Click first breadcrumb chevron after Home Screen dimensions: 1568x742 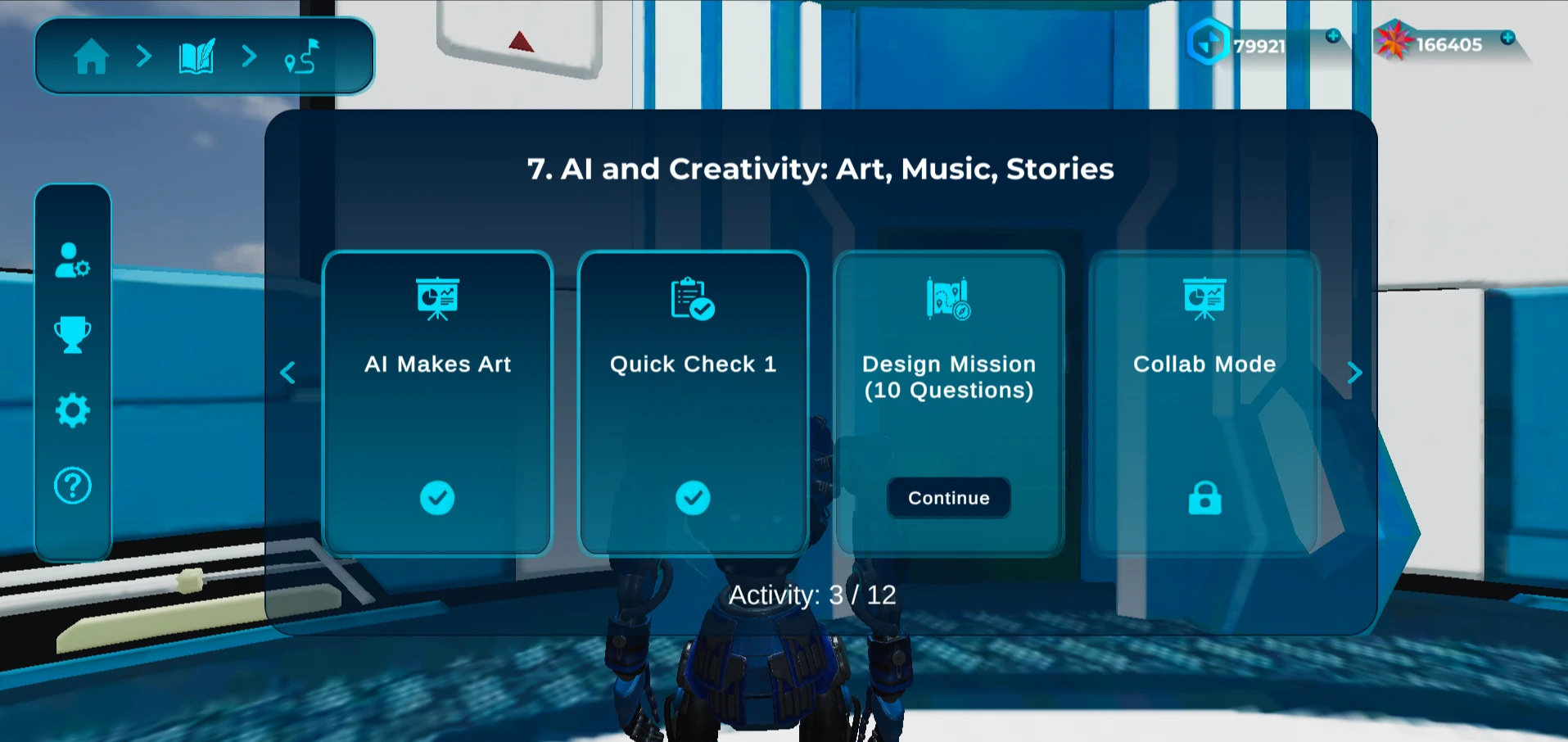pyautogui.click(x=144, y=57)
